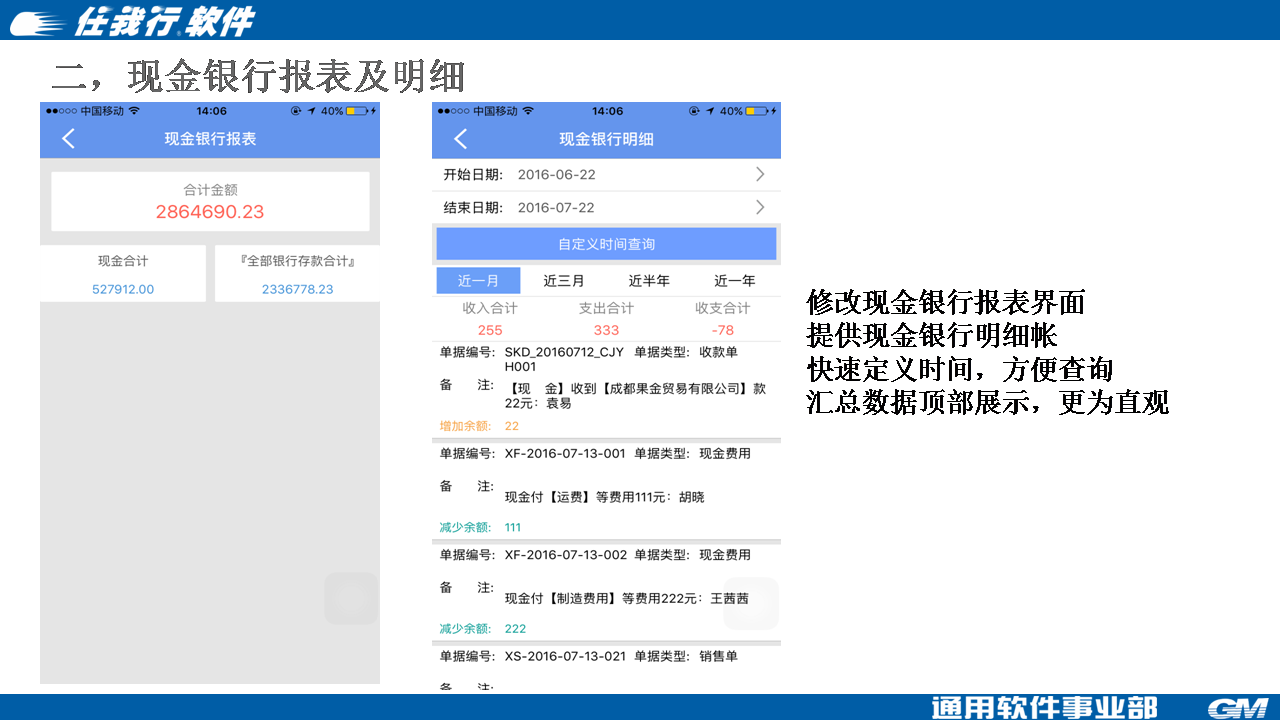Tap the assistive touch button on left phone
Viewport: 1280px width, 720px height.
[351, 598]
